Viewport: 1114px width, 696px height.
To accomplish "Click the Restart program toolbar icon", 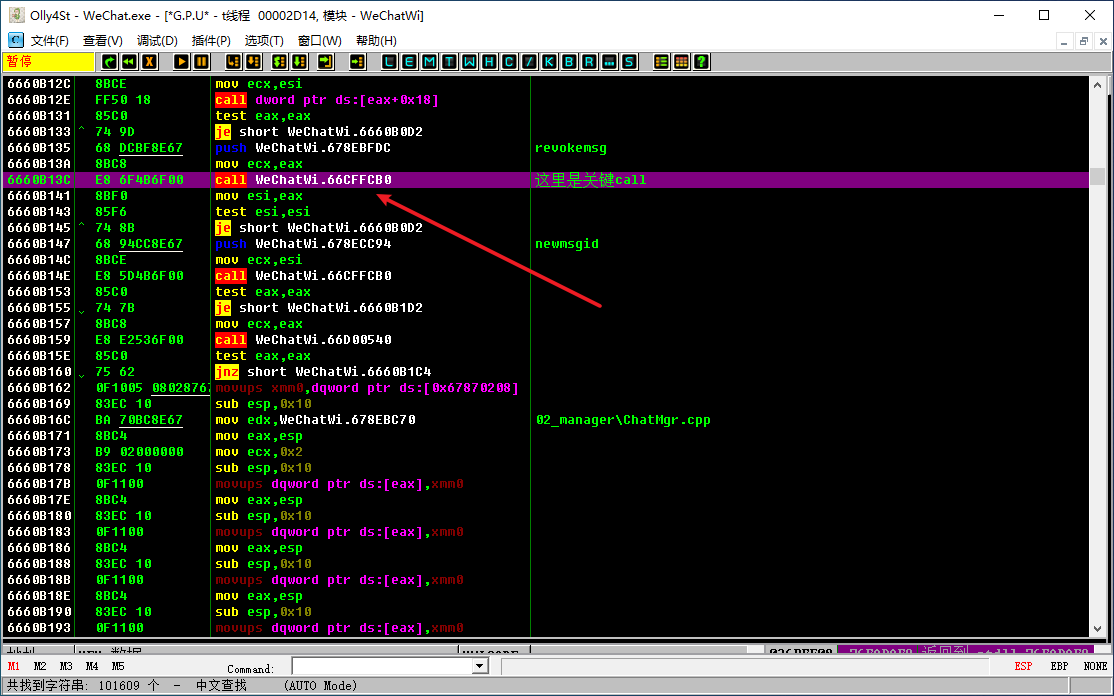I will tap(109, 62).
